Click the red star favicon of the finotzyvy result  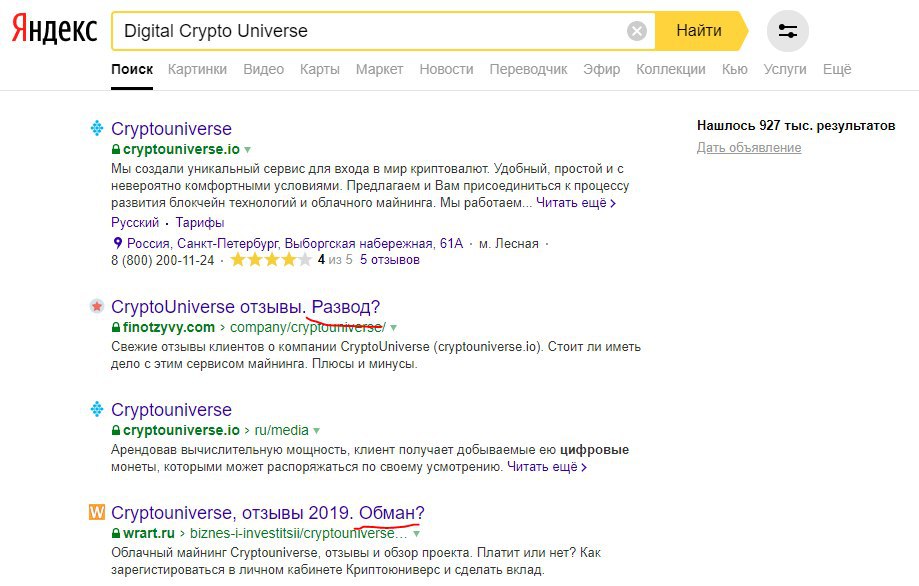pos(97,306)
